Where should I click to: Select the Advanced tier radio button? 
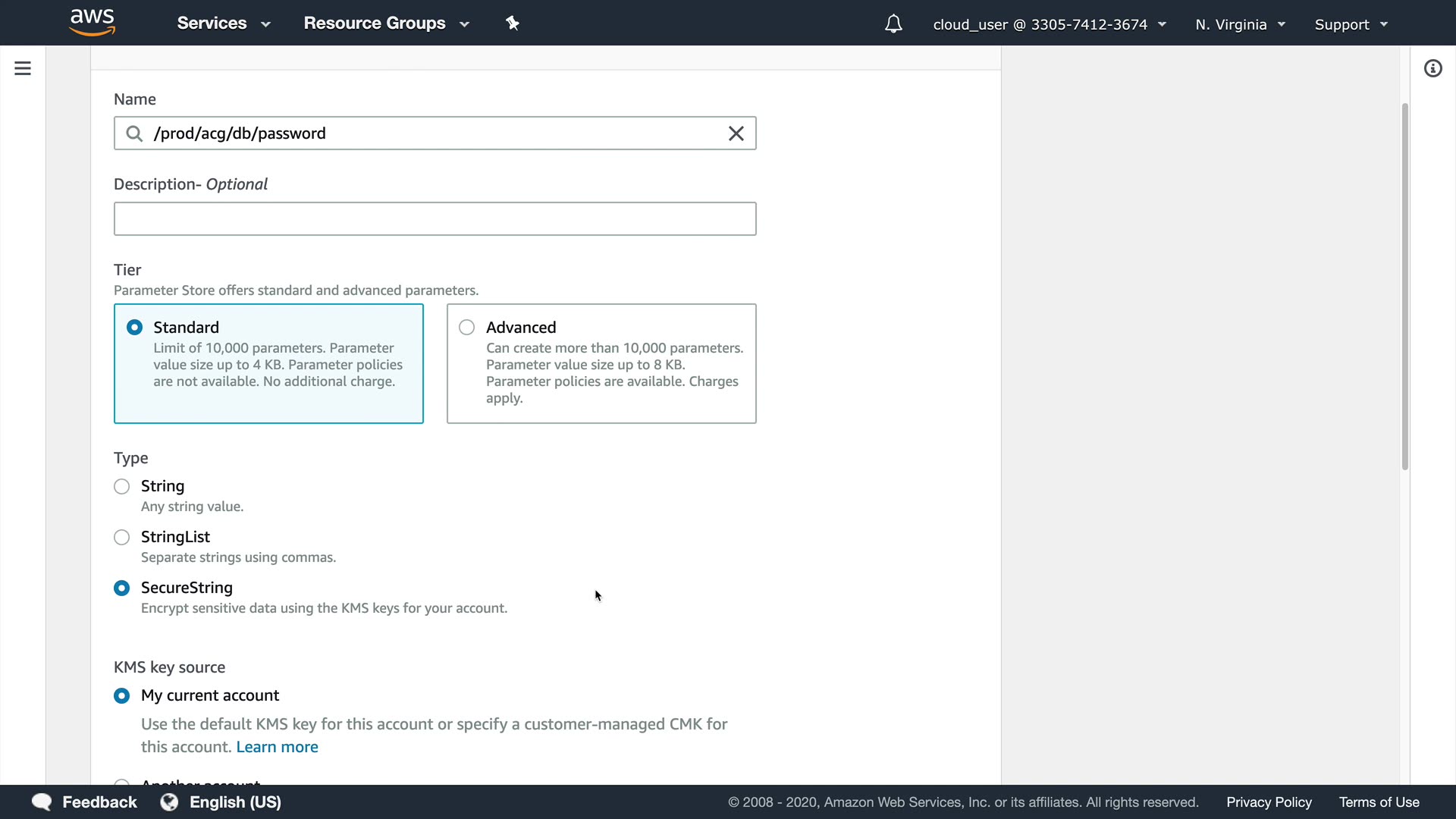point(467,327)
